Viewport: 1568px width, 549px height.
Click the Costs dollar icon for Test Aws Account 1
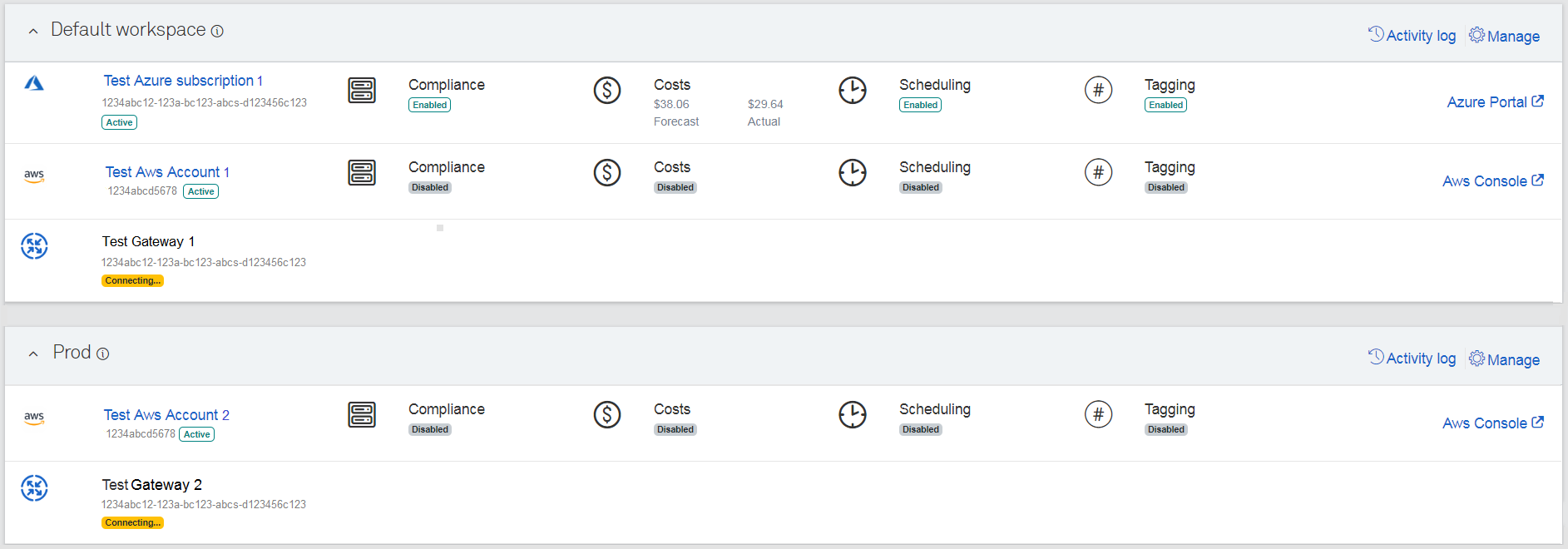[606, 172]
